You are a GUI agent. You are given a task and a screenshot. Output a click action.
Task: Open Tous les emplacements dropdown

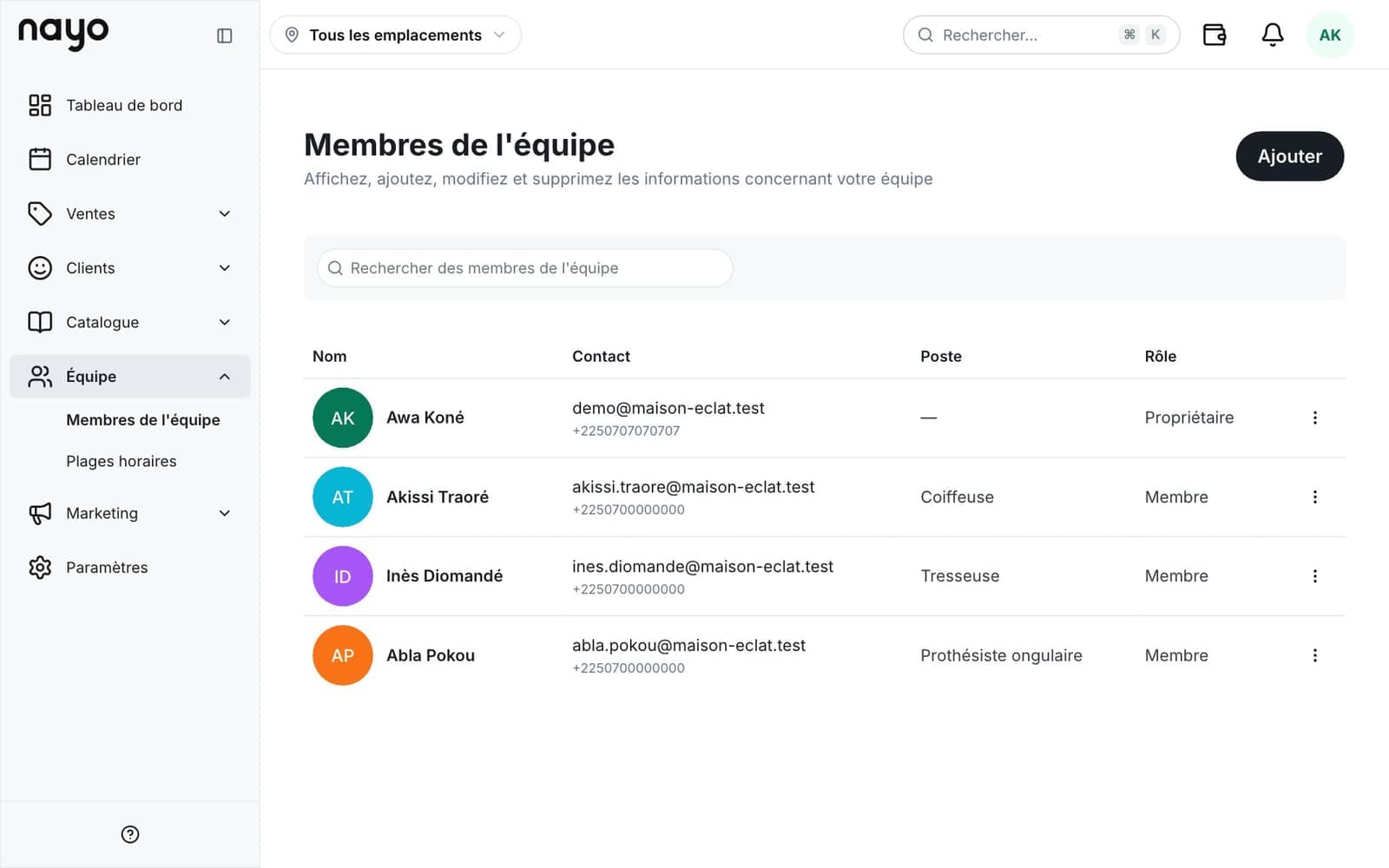[395, 35]
